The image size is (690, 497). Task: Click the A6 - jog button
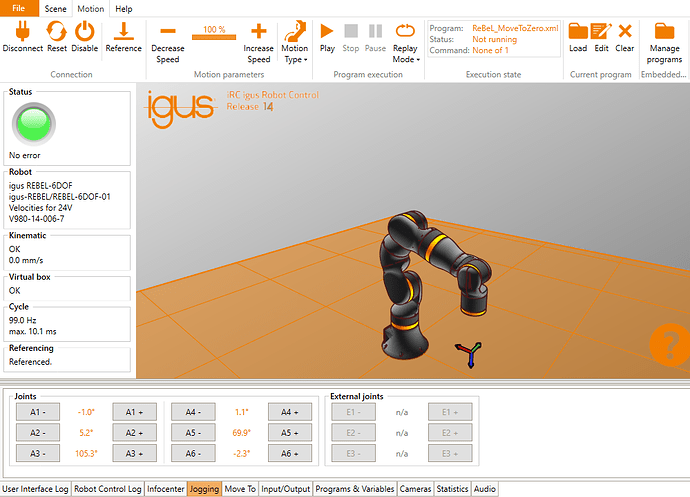(193, 453)
